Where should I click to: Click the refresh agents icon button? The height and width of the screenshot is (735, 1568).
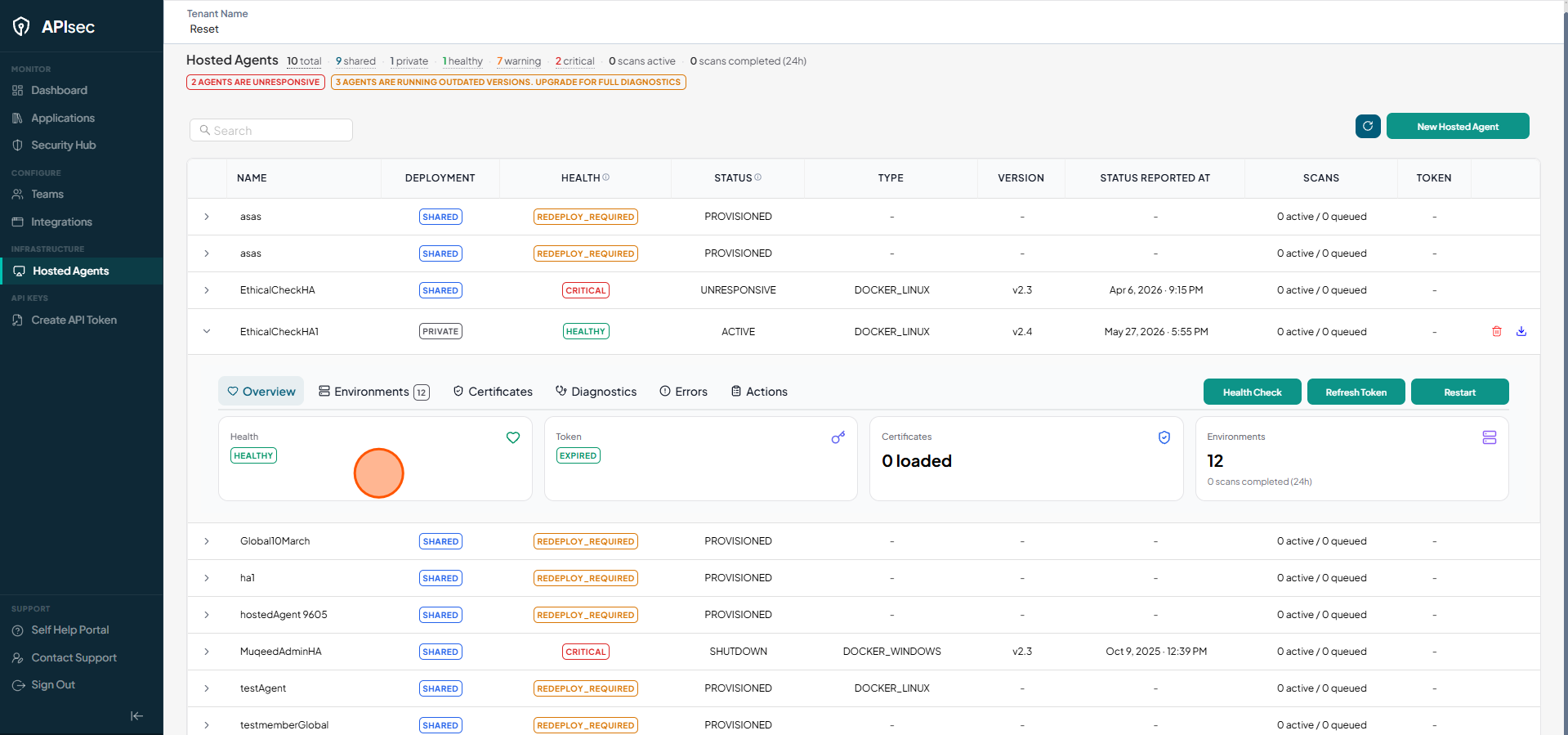tap(1368, 126)
